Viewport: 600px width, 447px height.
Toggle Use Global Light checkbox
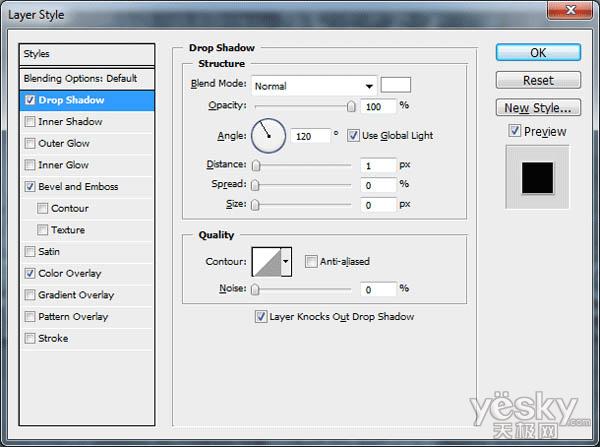[354, 135]
